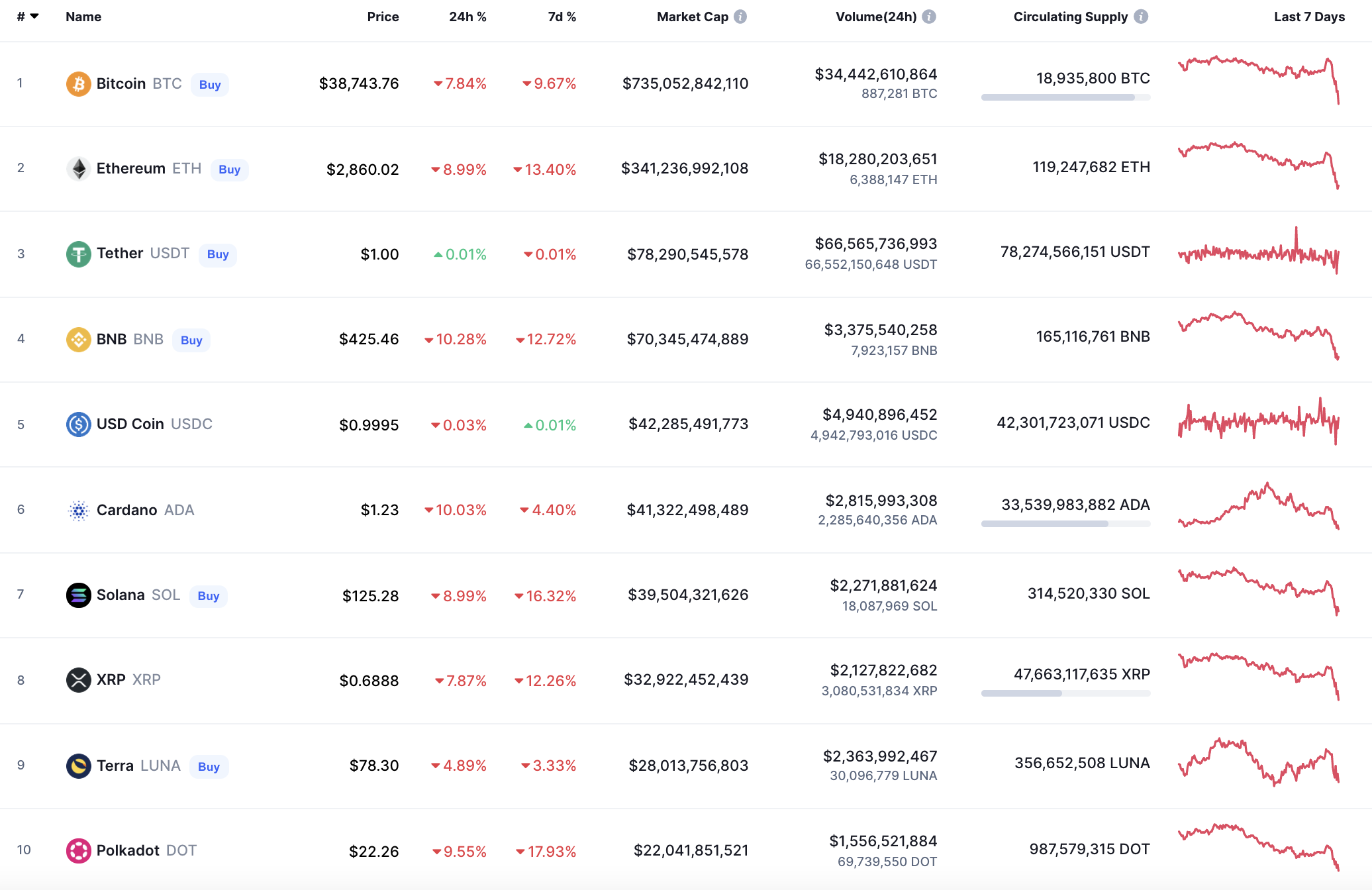Viewport: 1372px width, 890px height.
Task: Open the Ethereum 7-day sparkline chart
Action: [1258, 166]
